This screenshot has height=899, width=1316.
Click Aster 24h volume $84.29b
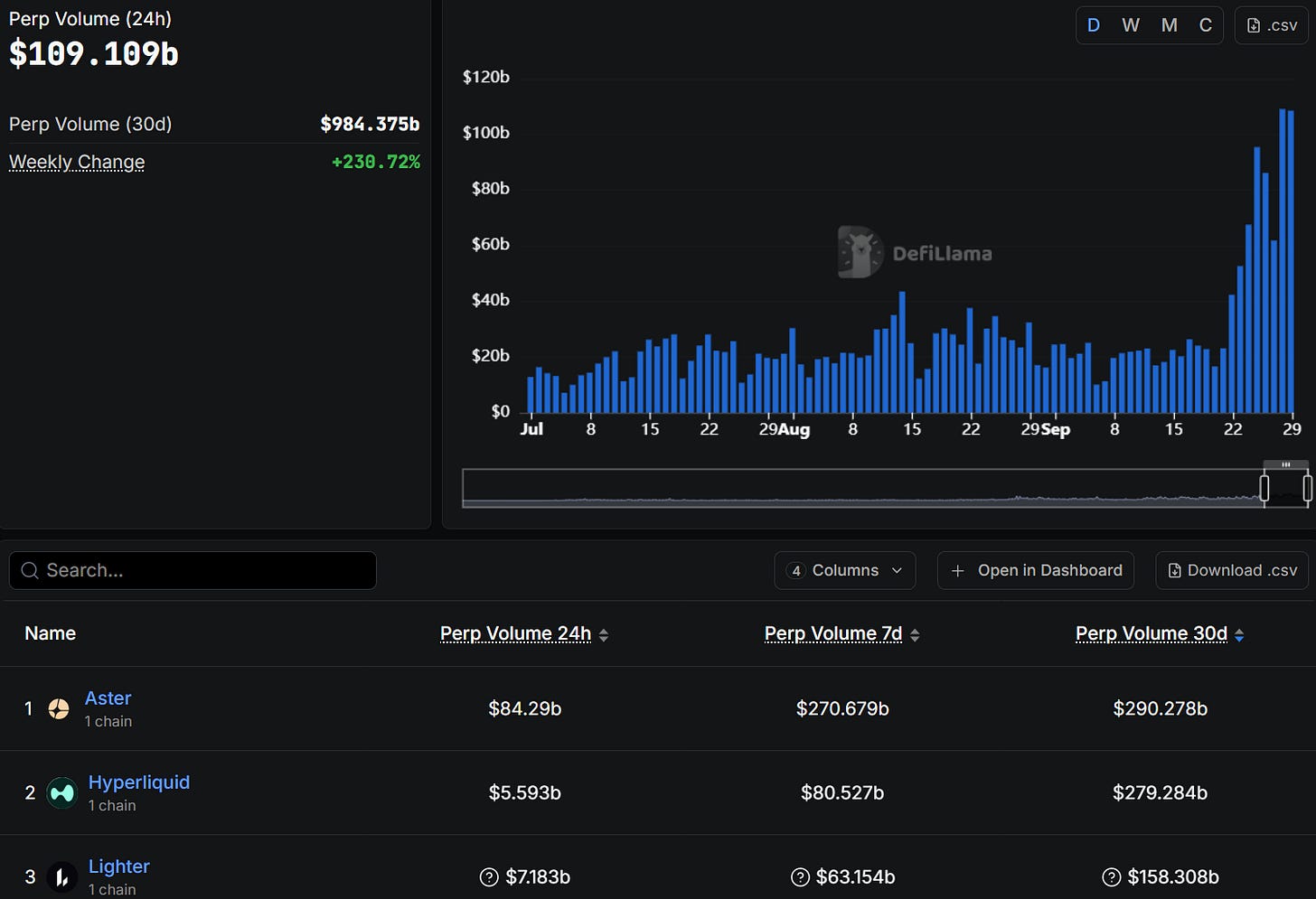point(524,709)
